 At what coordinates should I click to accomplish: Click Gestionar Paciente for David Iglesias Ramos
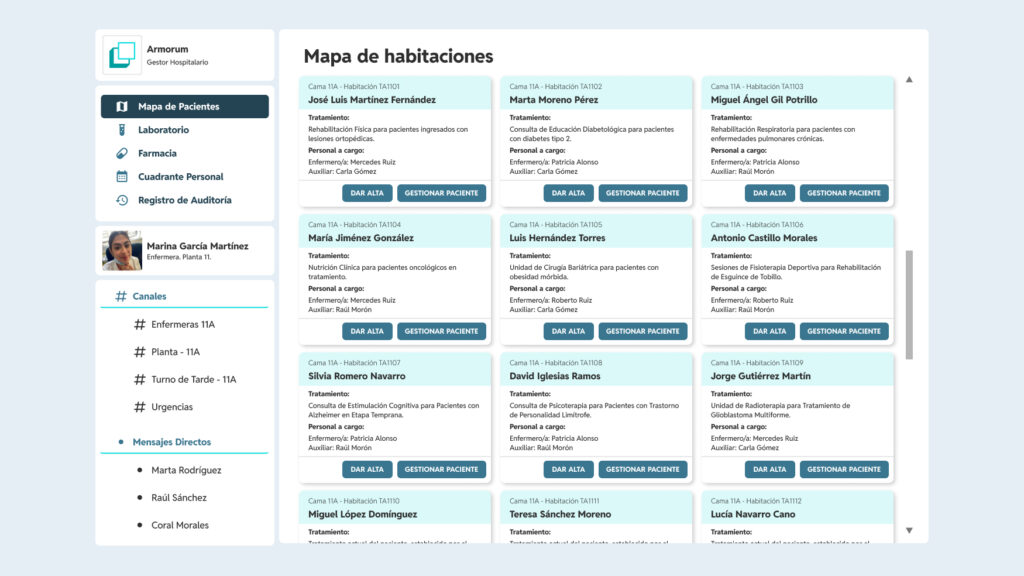643,469
